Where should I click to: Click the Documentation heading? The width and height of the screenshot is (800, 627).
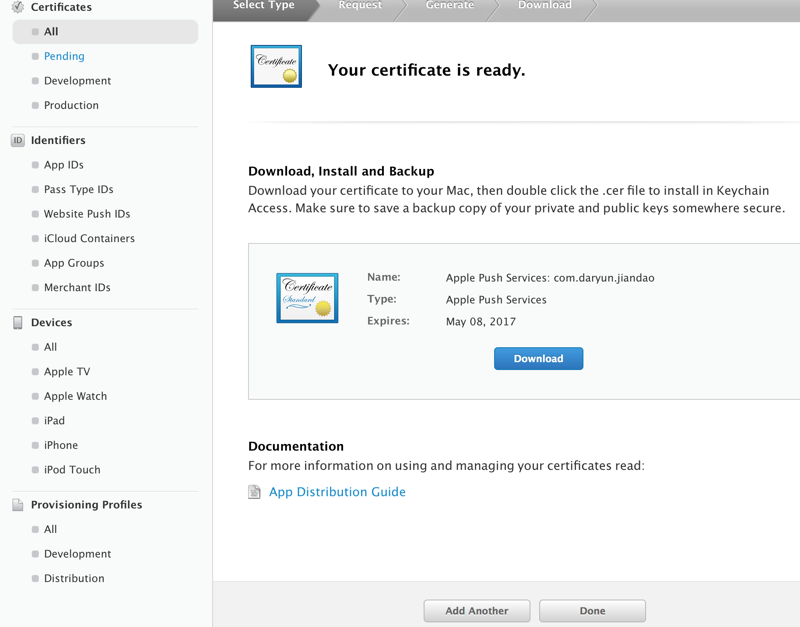pyautogui.click(x=296, y=446)
